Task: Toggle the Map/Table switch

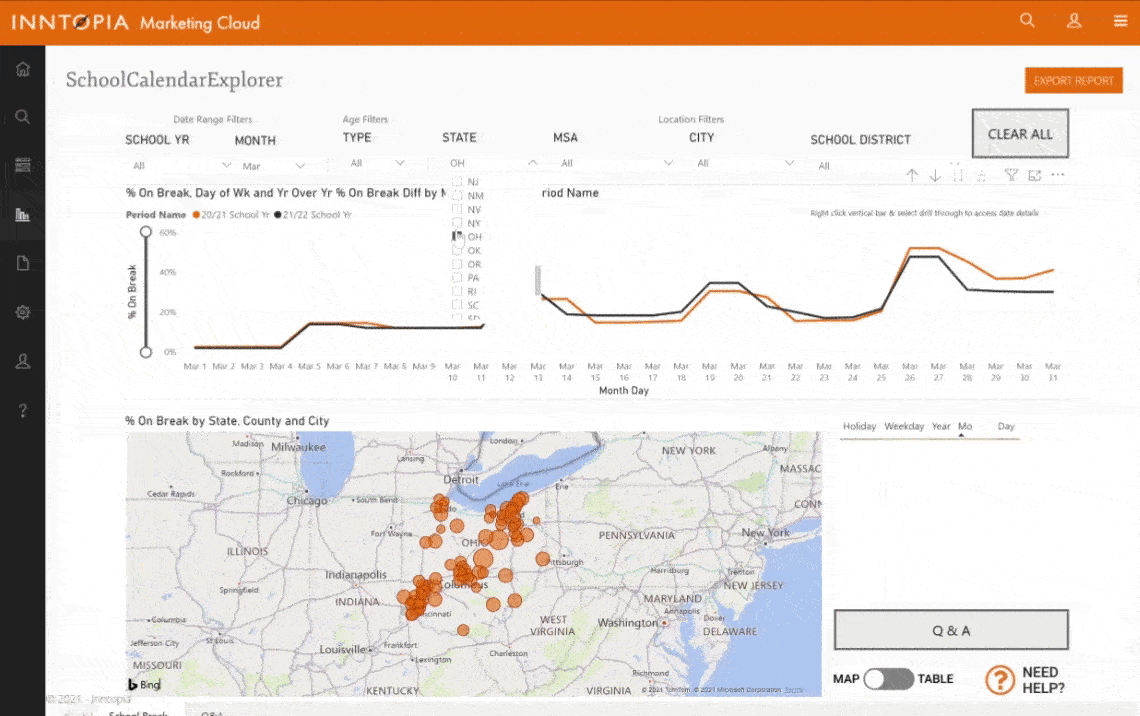Action: click(x=888, y=679)
